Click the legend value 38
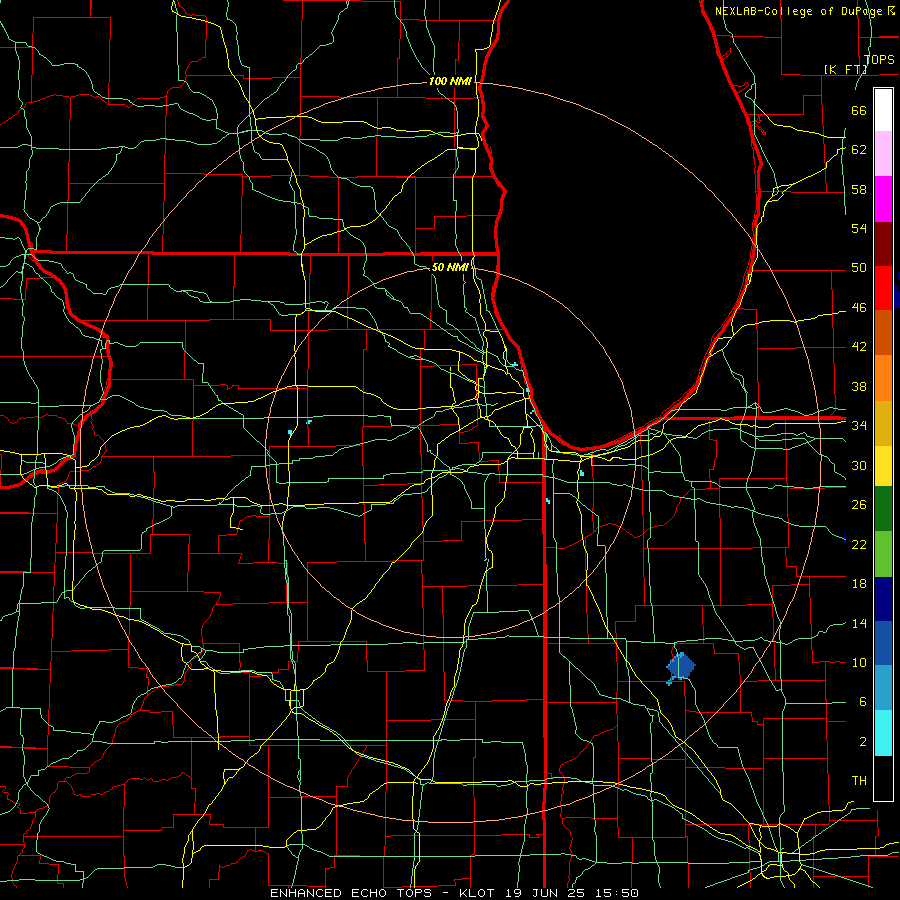900x900 pixels. tap(859, 386)
